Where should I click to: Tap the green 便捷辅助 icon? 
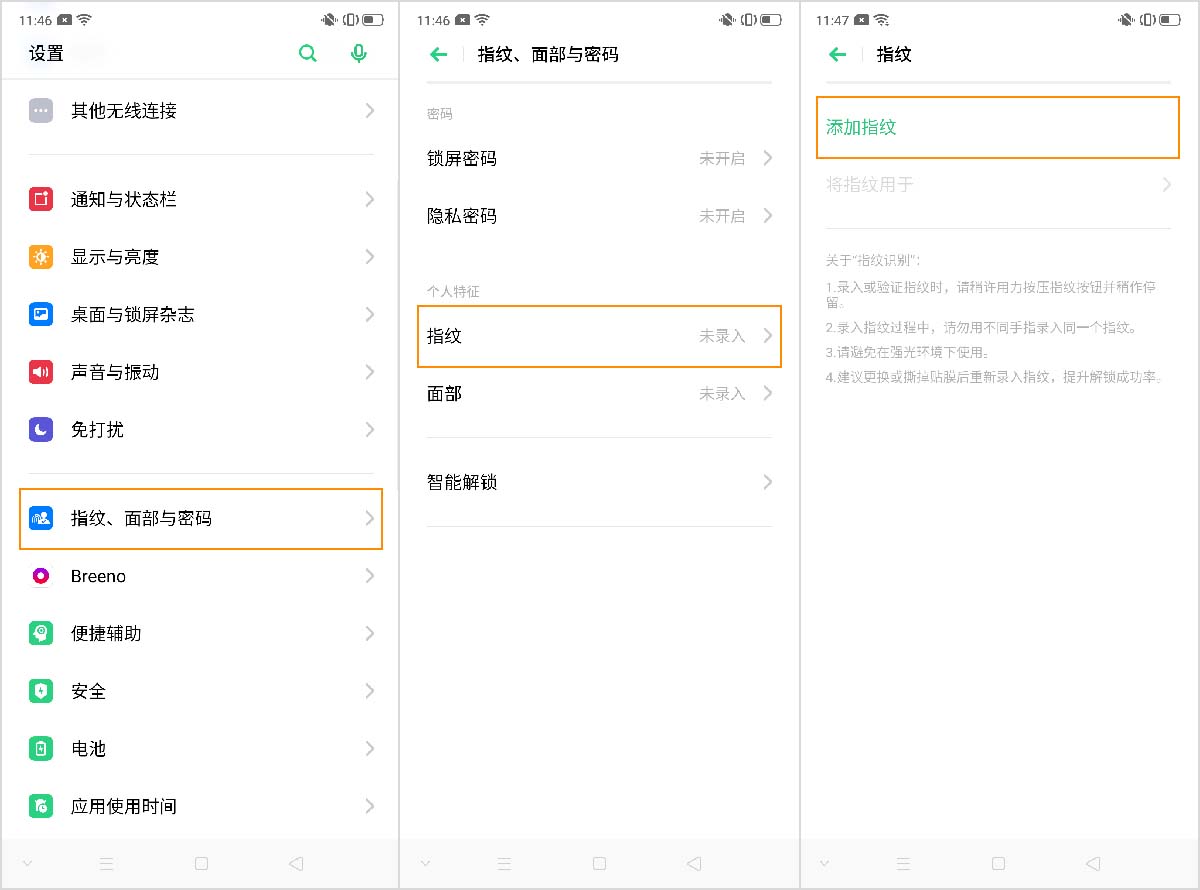[x=41, y=633]
